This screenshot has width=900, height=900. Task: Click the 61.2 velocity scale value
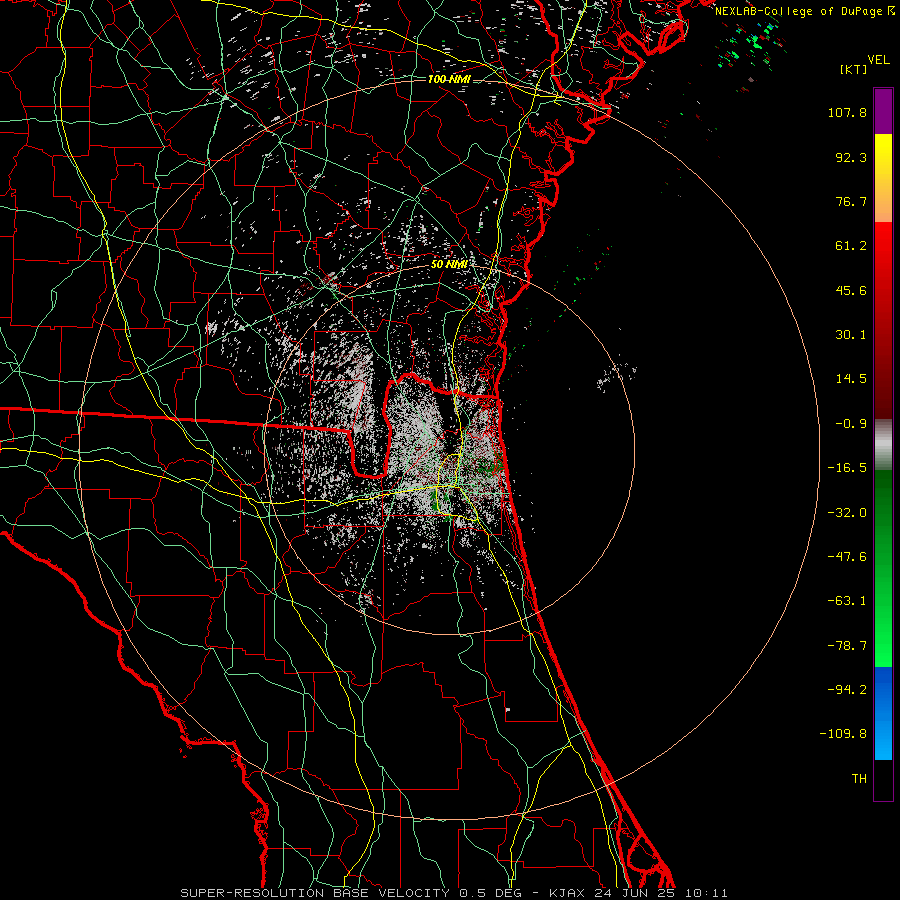point(851,246)
